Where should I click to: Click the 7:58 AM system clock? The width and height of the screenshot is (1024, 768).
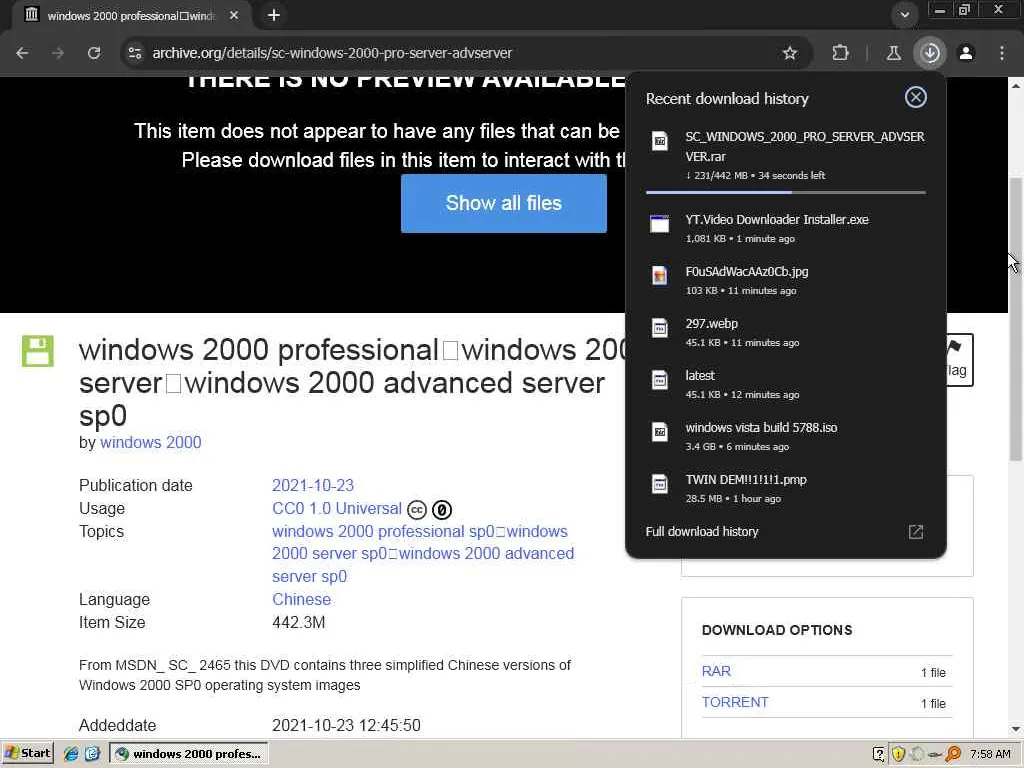(x=990, y=754)
